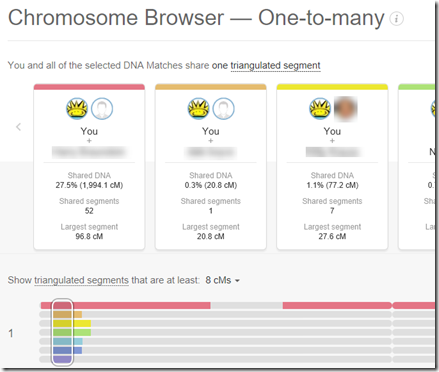439x372 pixels.
Task: Select the match card with 77.2 cM shared
Action: [x=332, y=167]
